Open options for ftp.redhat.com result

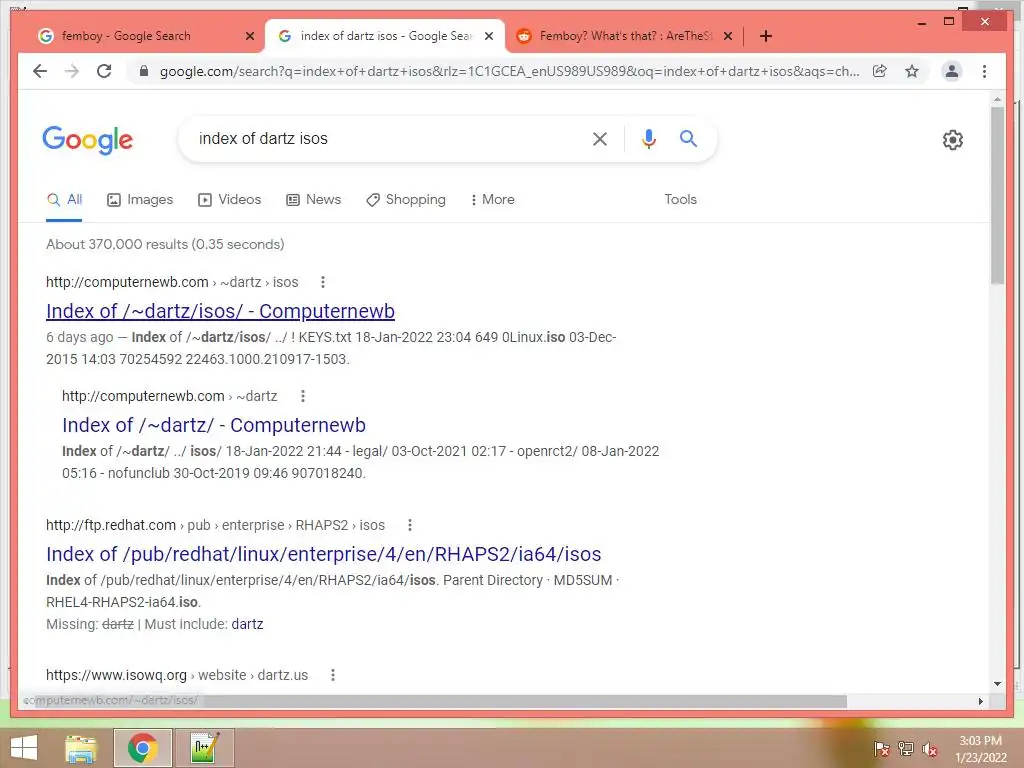(409, 525)
